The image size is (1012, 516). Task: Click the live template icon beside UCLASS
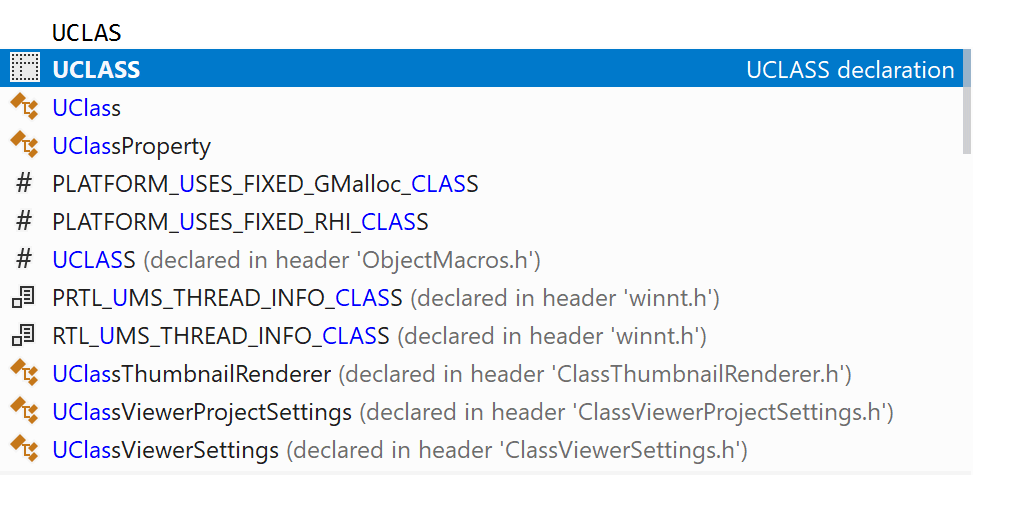[25, 68]
